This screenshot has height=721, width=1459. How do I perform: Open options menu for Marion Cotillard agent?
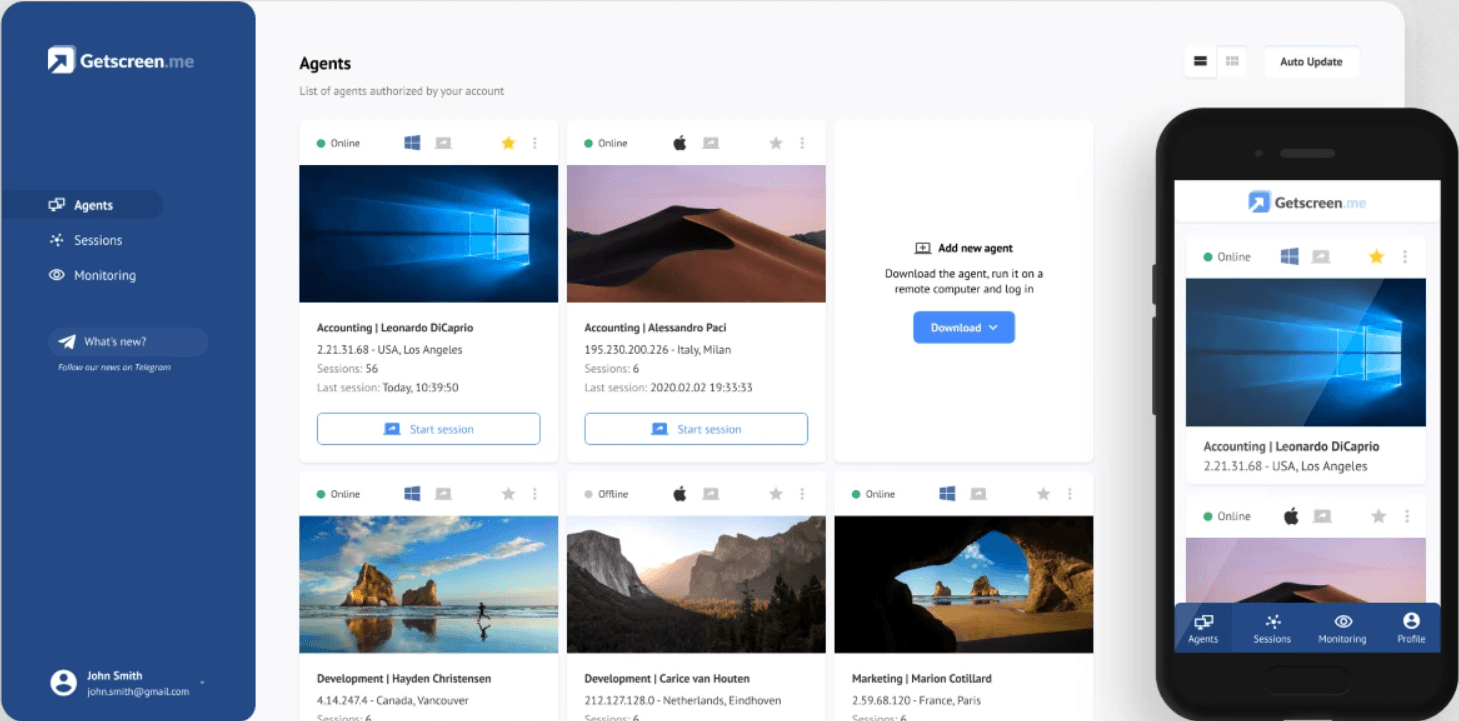pos(1070,494)
